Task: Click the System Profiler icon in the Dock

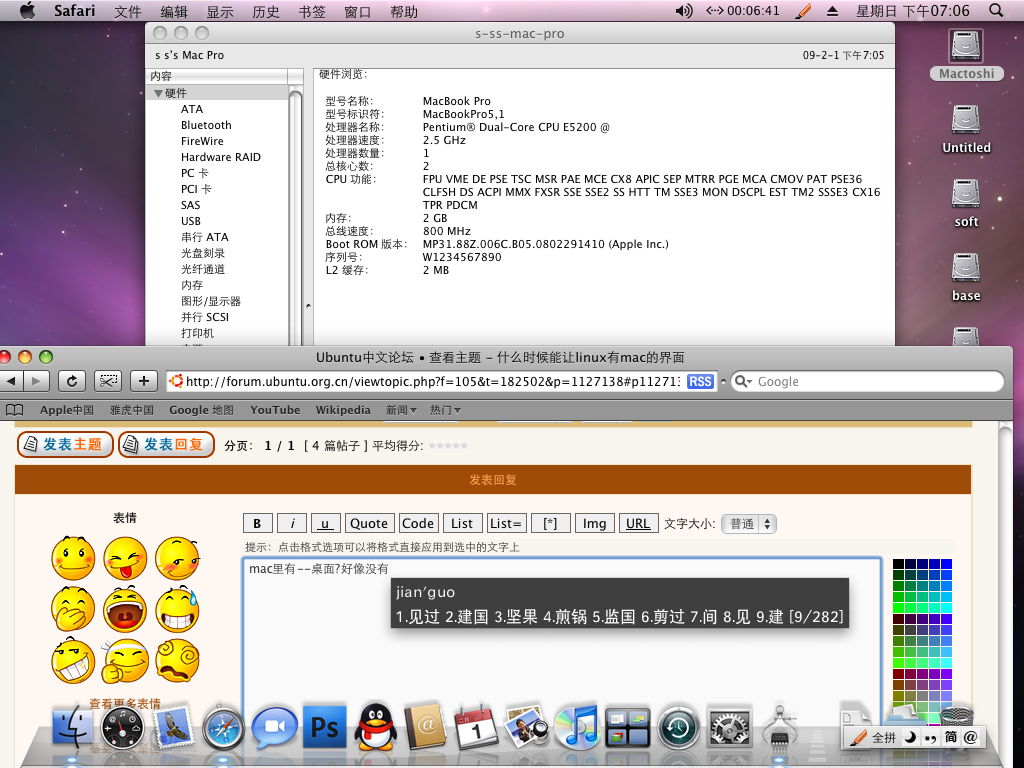Action: tap(779, 727)
